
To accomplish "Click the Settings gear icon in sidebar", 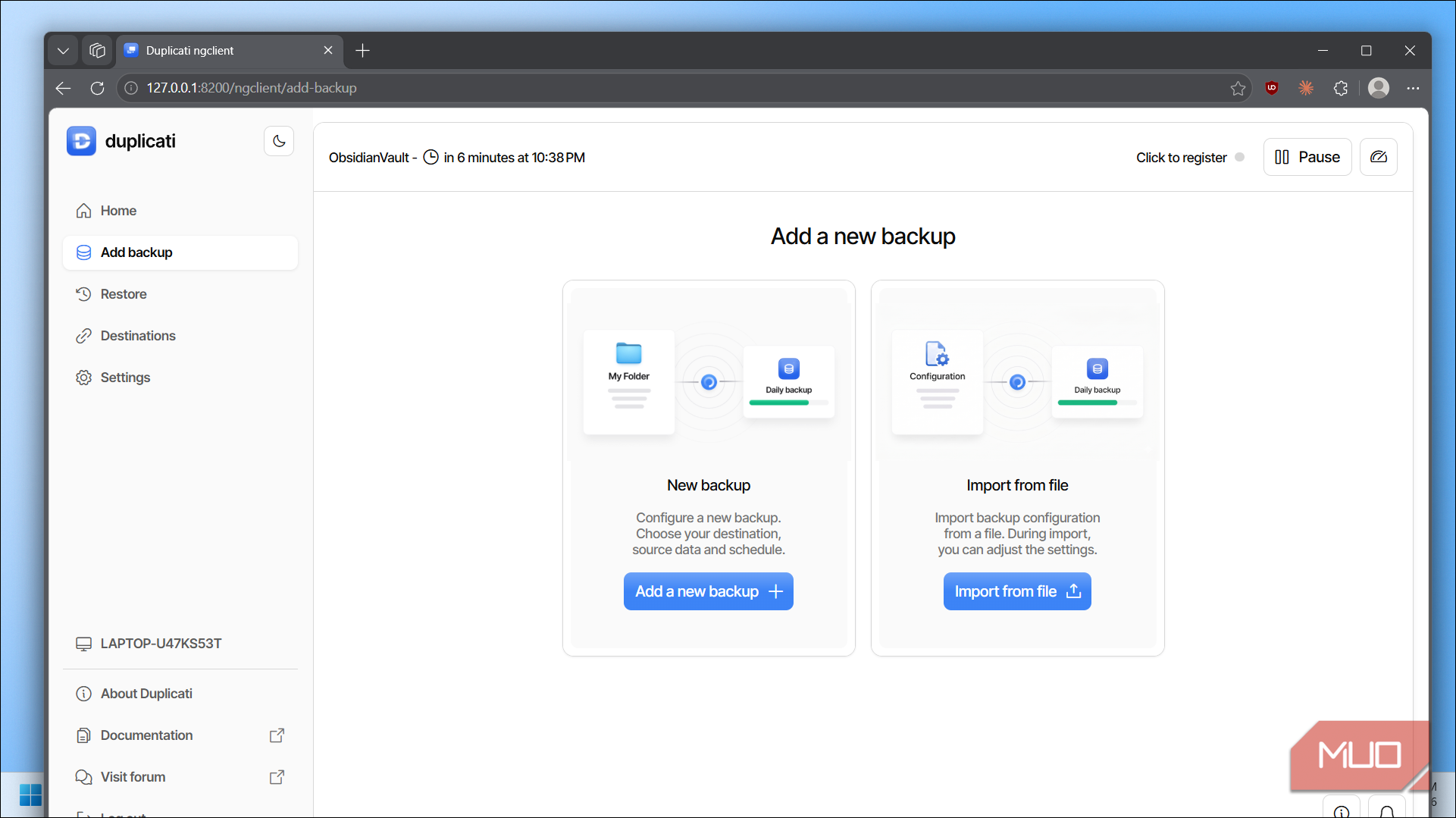I will pyautogui.click(x=83, y=378).
